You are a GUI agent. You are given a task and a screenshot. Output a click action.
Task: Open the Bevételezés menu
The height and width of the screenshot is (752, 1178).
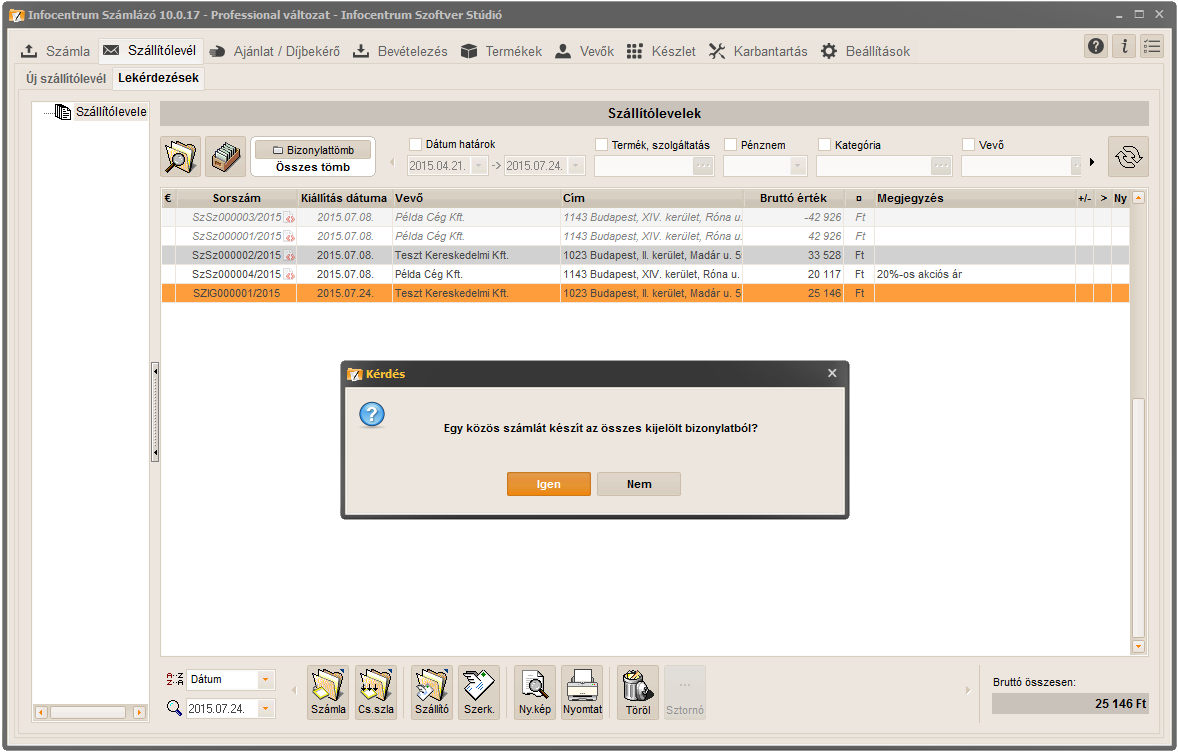click(400, 51)
